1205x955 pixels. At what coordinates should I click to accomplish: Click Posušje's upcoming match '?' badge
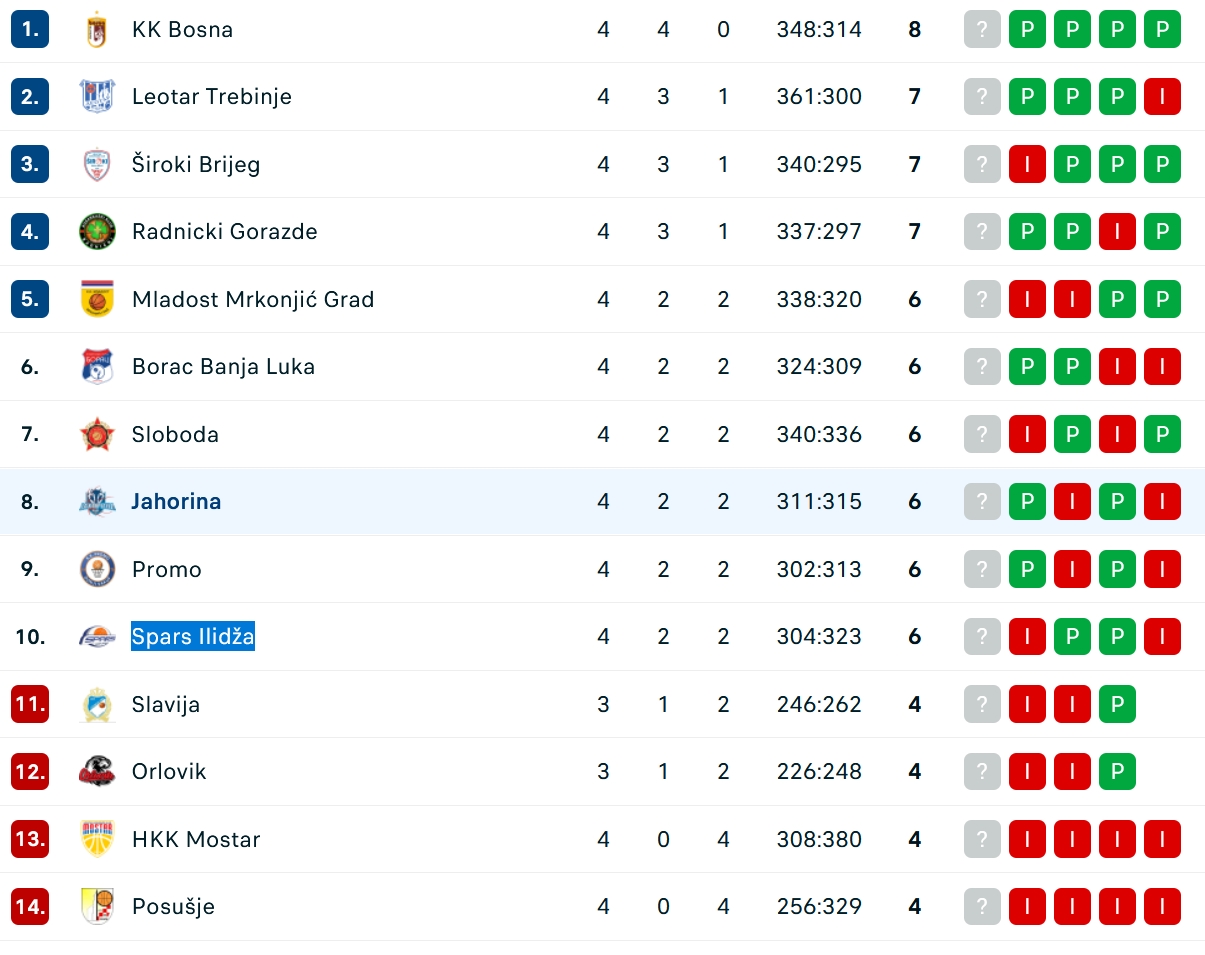point(982,906)
